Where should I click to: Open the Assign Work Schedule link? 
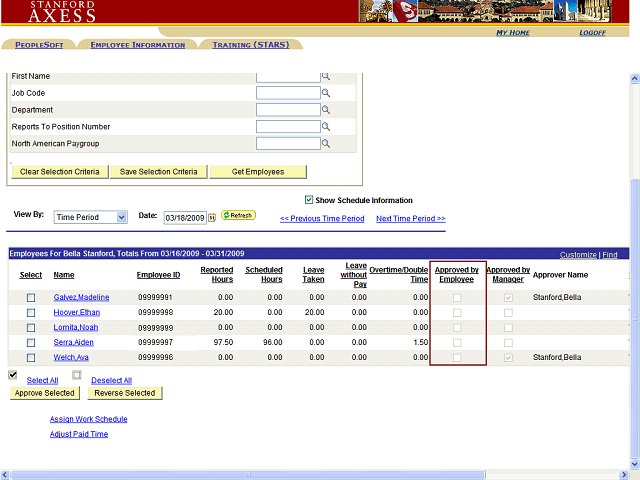88,419
